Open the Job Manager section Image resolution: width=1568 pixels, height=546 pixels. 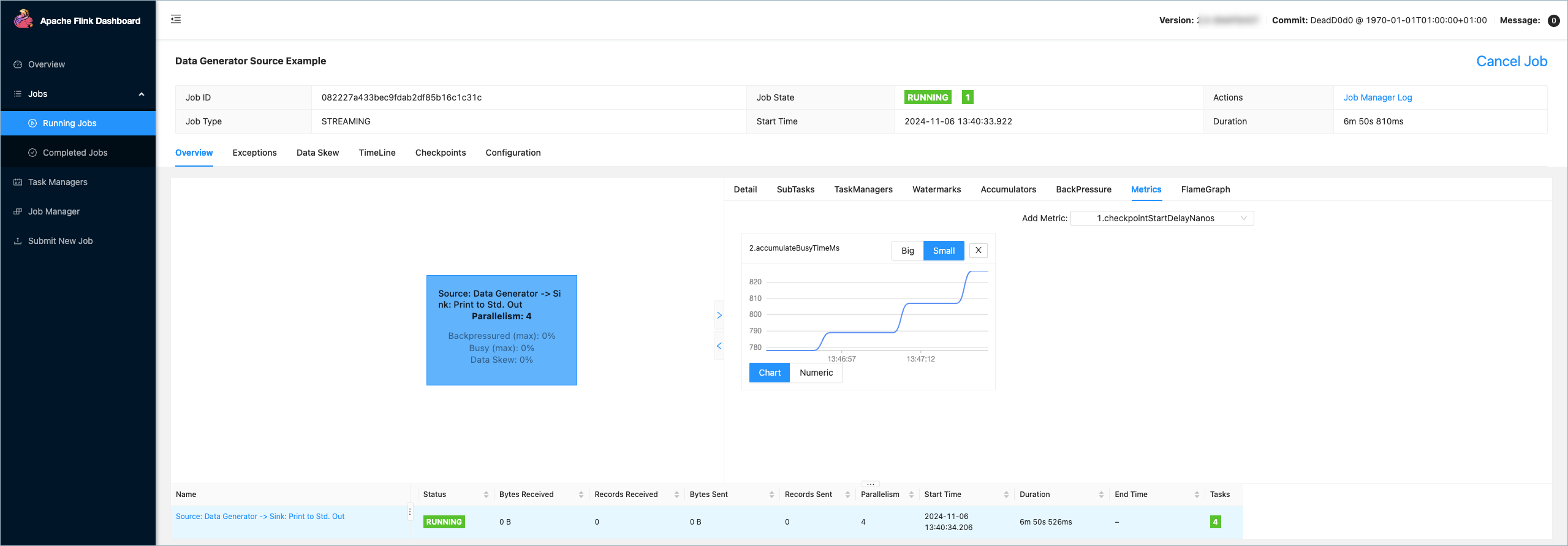tap(54, 211)
